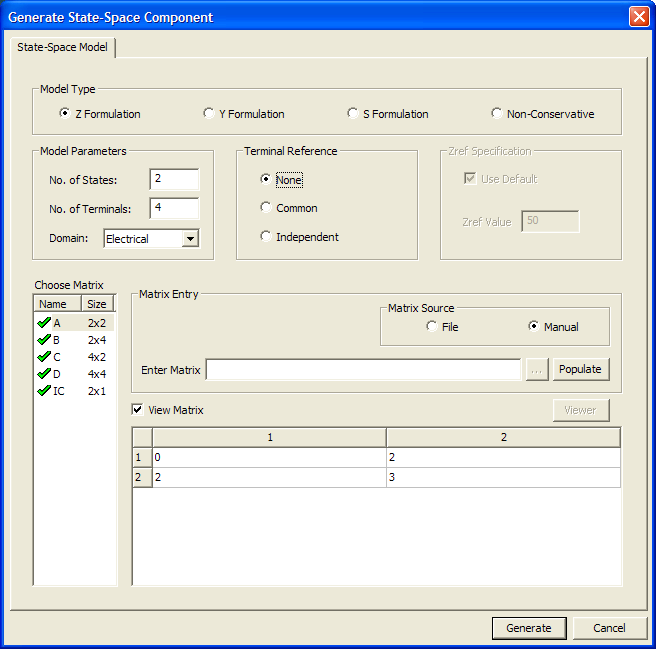Select the S Formulation radio button

(x=353, y=114)
